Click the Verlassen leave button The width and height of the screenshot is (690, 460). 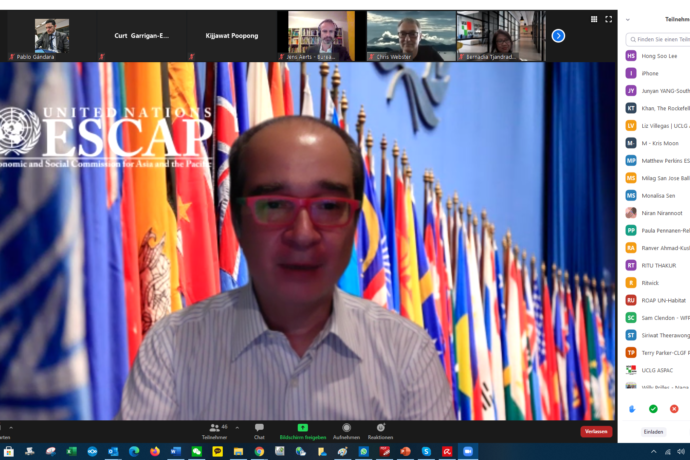(x=596, y=431)
